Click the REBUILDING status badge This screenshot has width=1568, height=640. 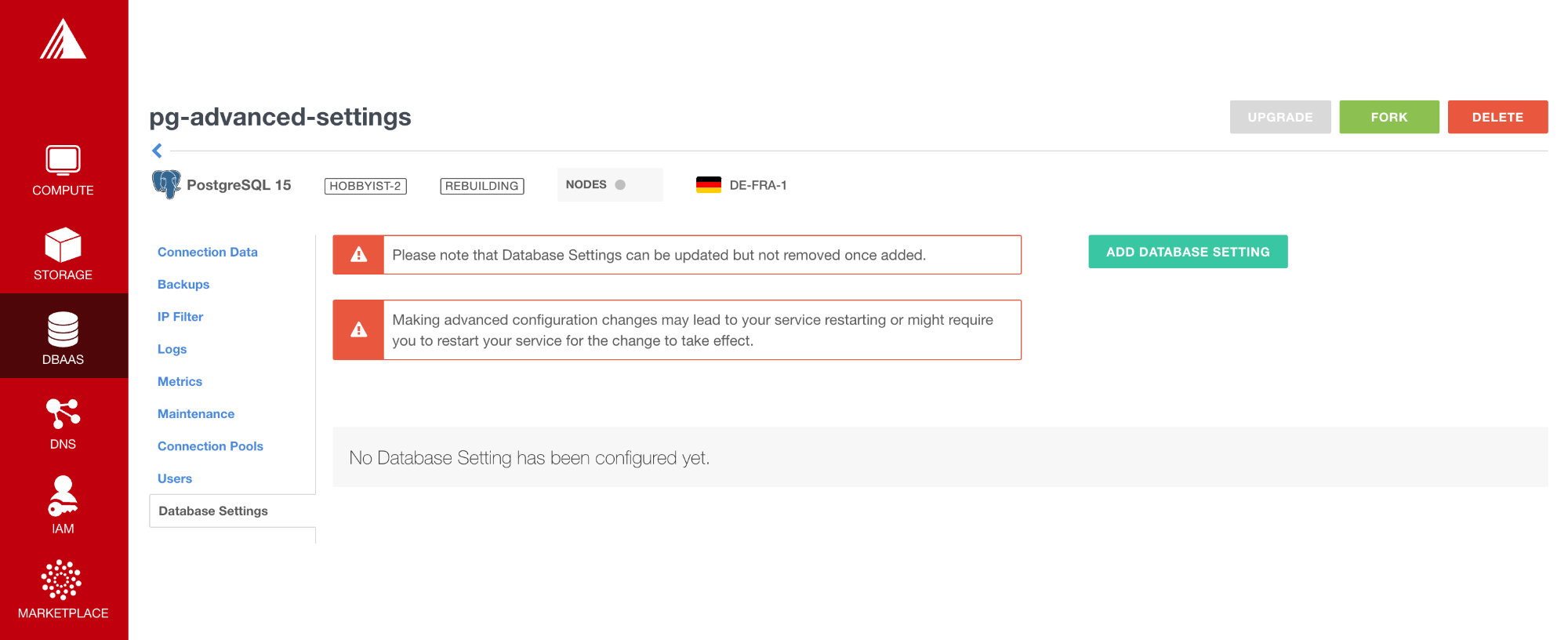point(482,186)
